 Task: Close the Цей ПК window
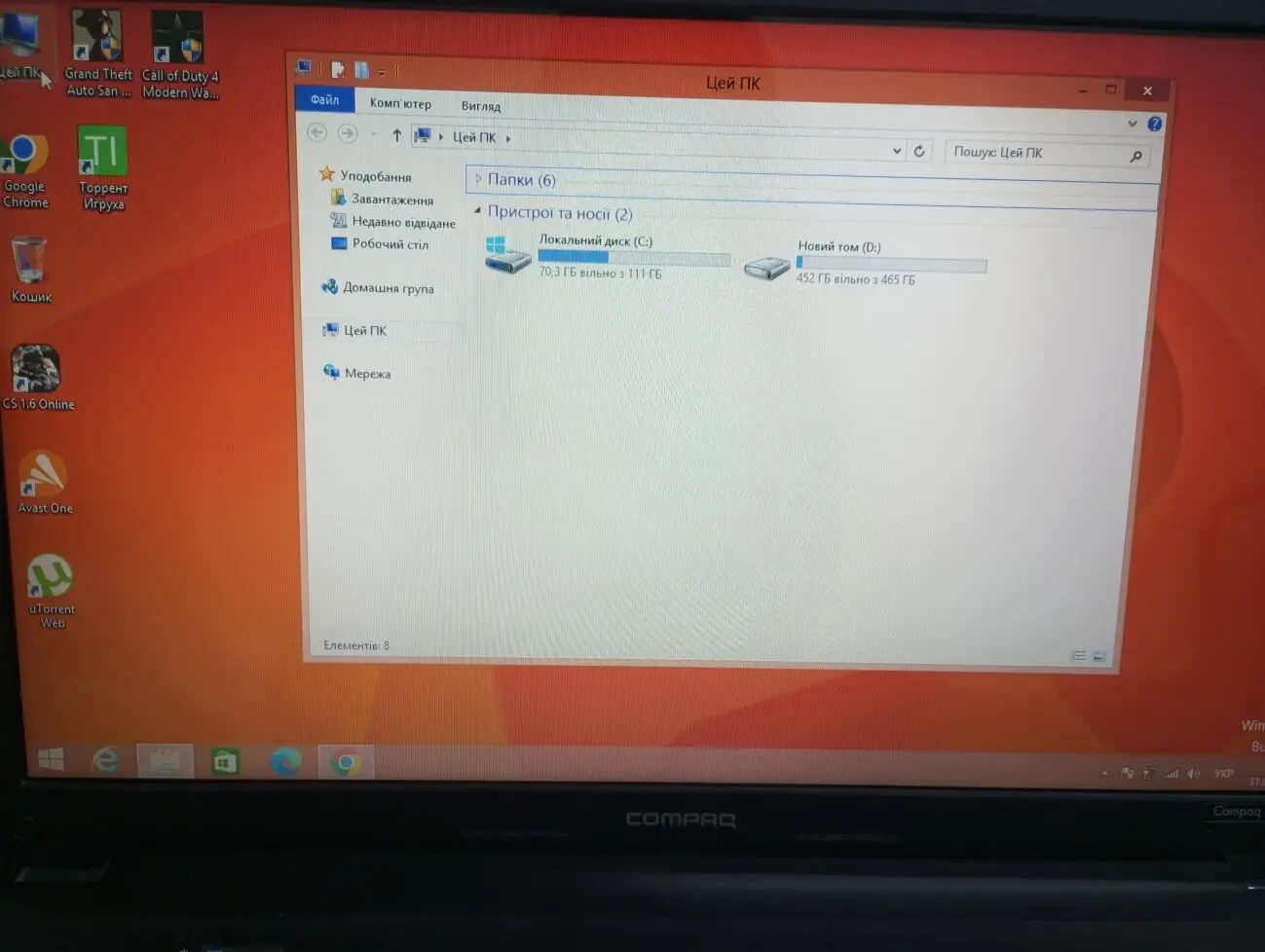(x=1148, y=91)
